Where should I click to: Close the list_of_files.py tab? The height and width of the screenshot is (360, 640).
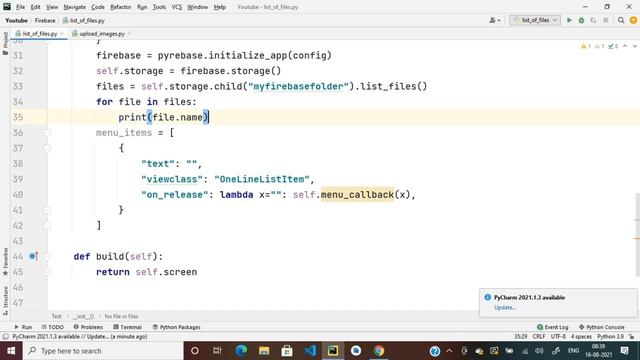point(62,33)
